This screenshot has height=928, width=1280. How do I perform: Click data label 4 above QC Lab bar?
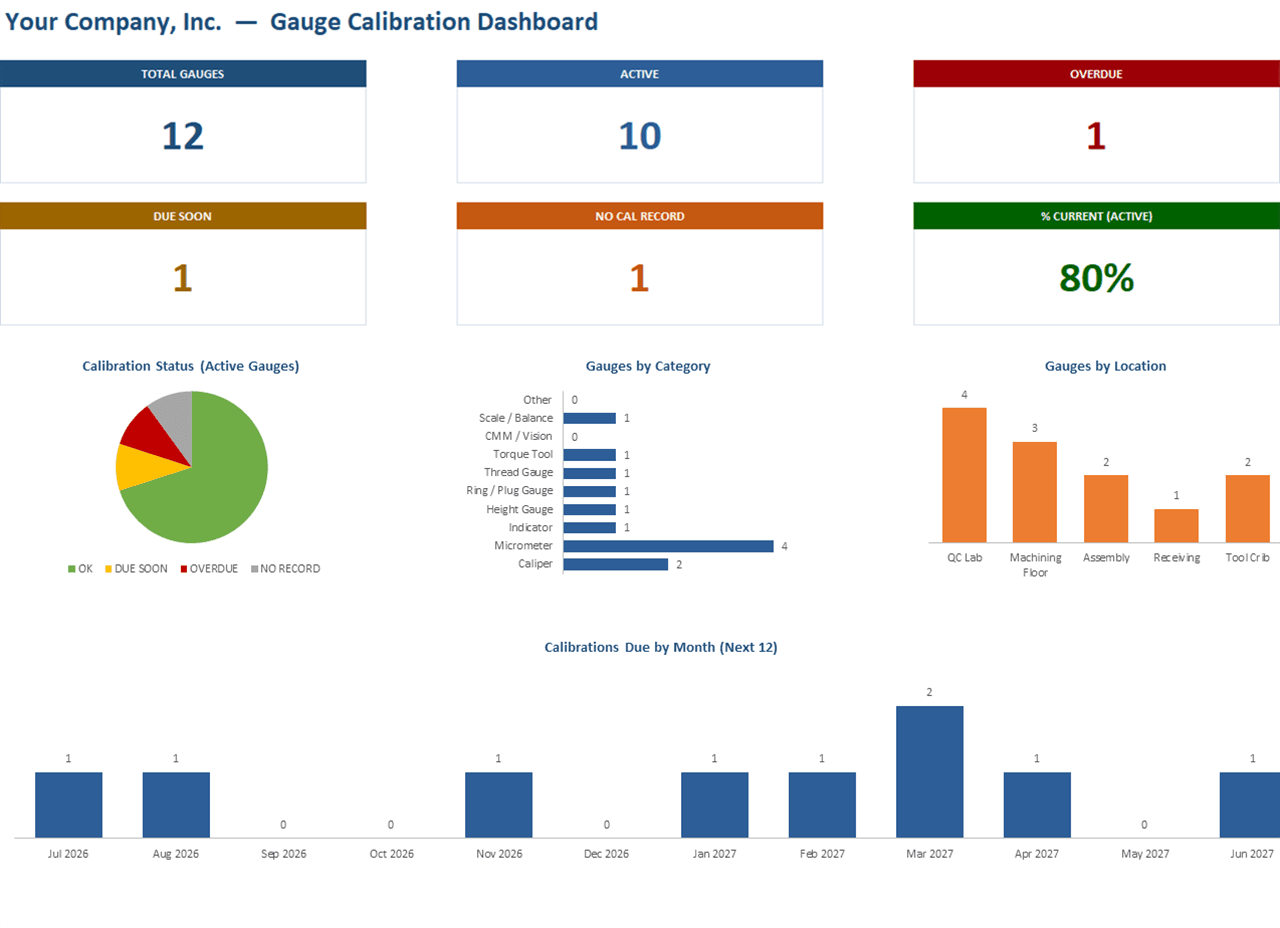click(x=964, y=394)
